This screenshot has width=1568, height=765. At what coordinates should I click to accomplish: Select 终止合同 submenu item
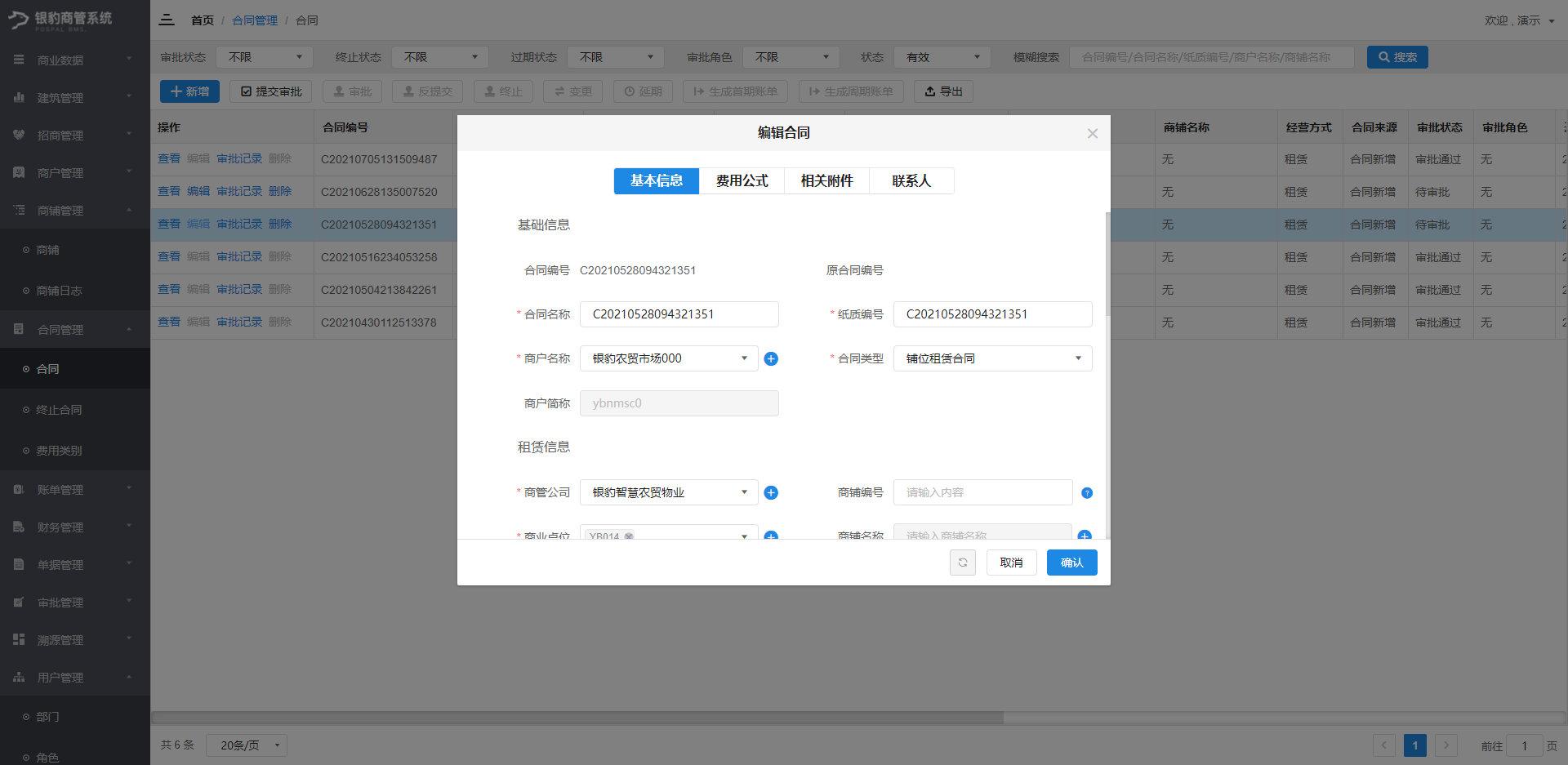click(x=75, y=410)
